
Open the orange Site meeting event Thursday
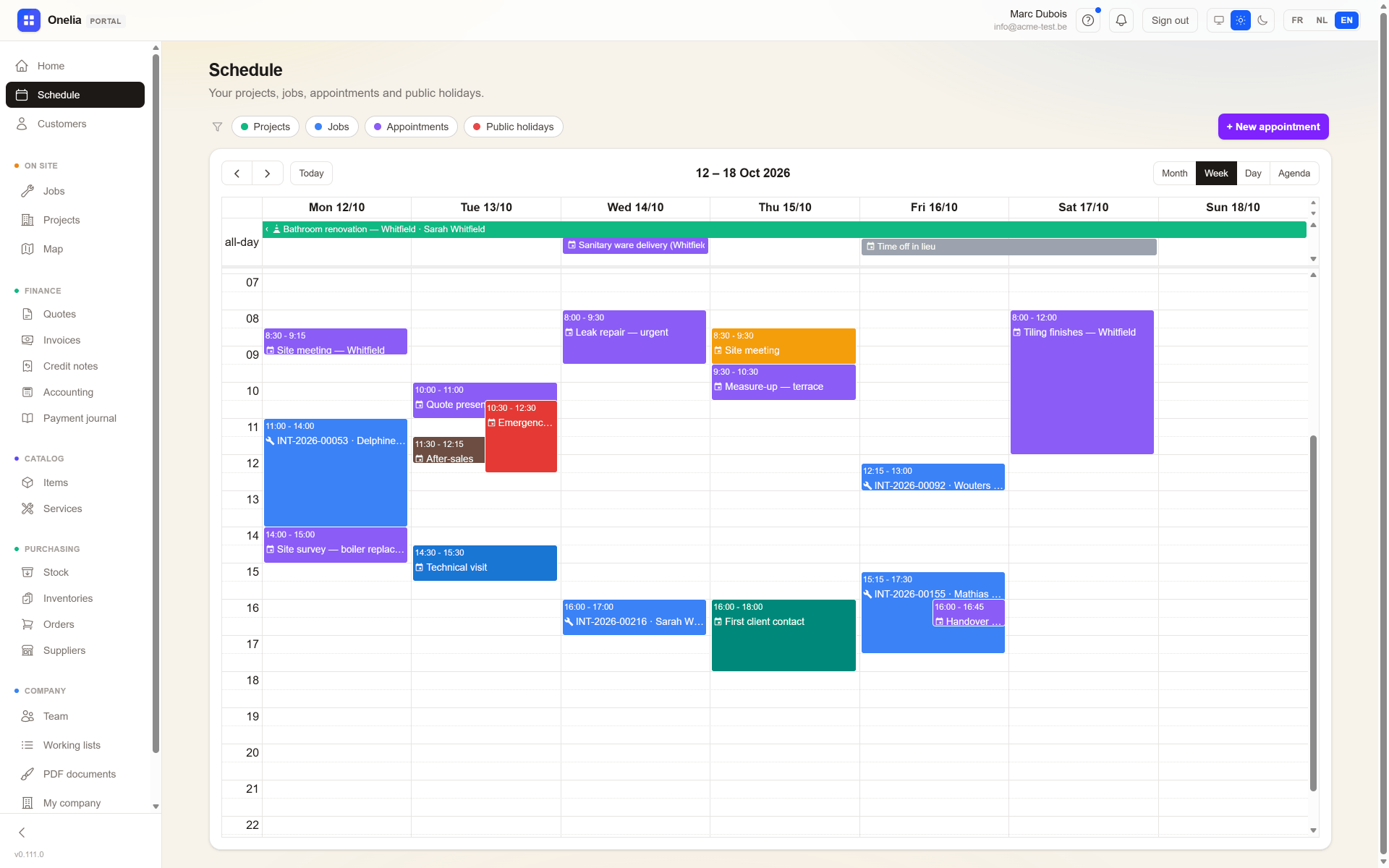pos(783,346)
